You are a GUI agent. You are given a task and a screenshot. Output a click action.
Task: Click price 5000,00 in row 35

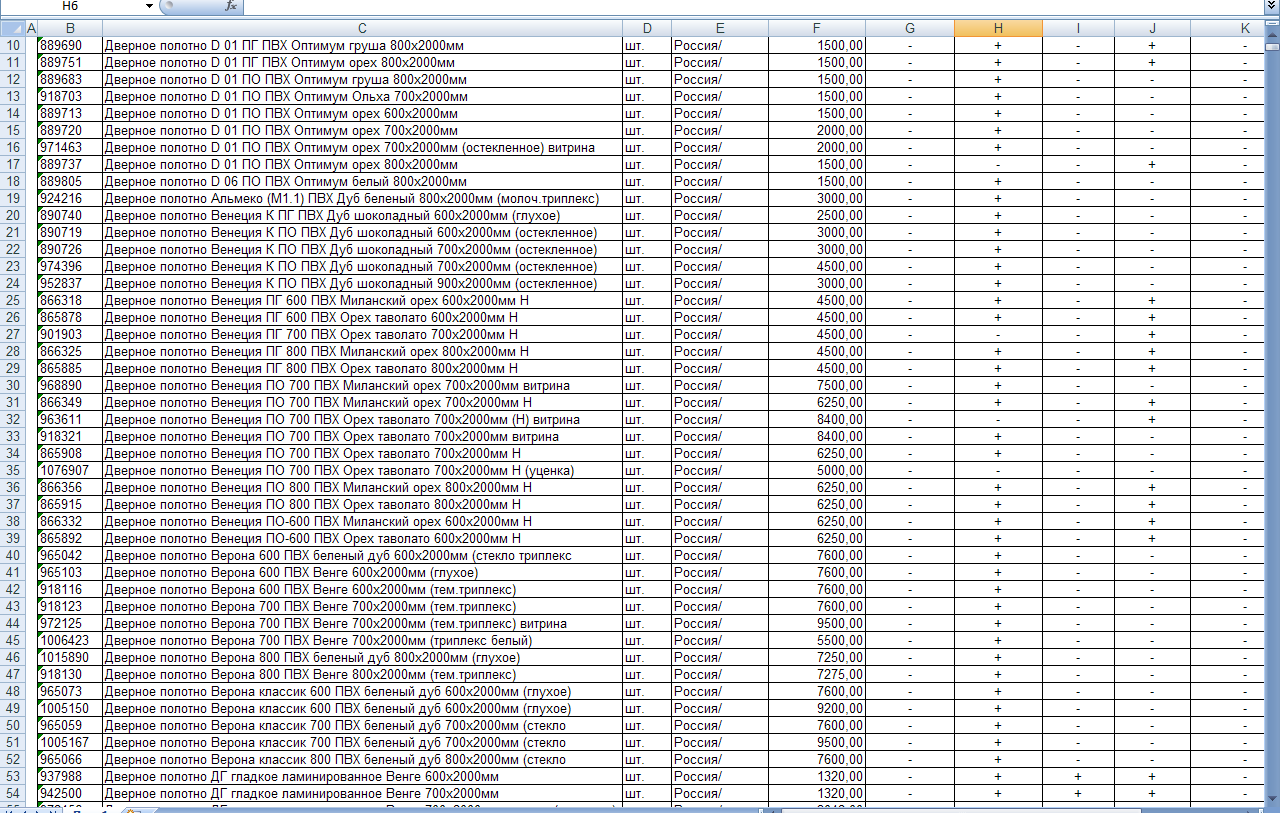point(817,470)
